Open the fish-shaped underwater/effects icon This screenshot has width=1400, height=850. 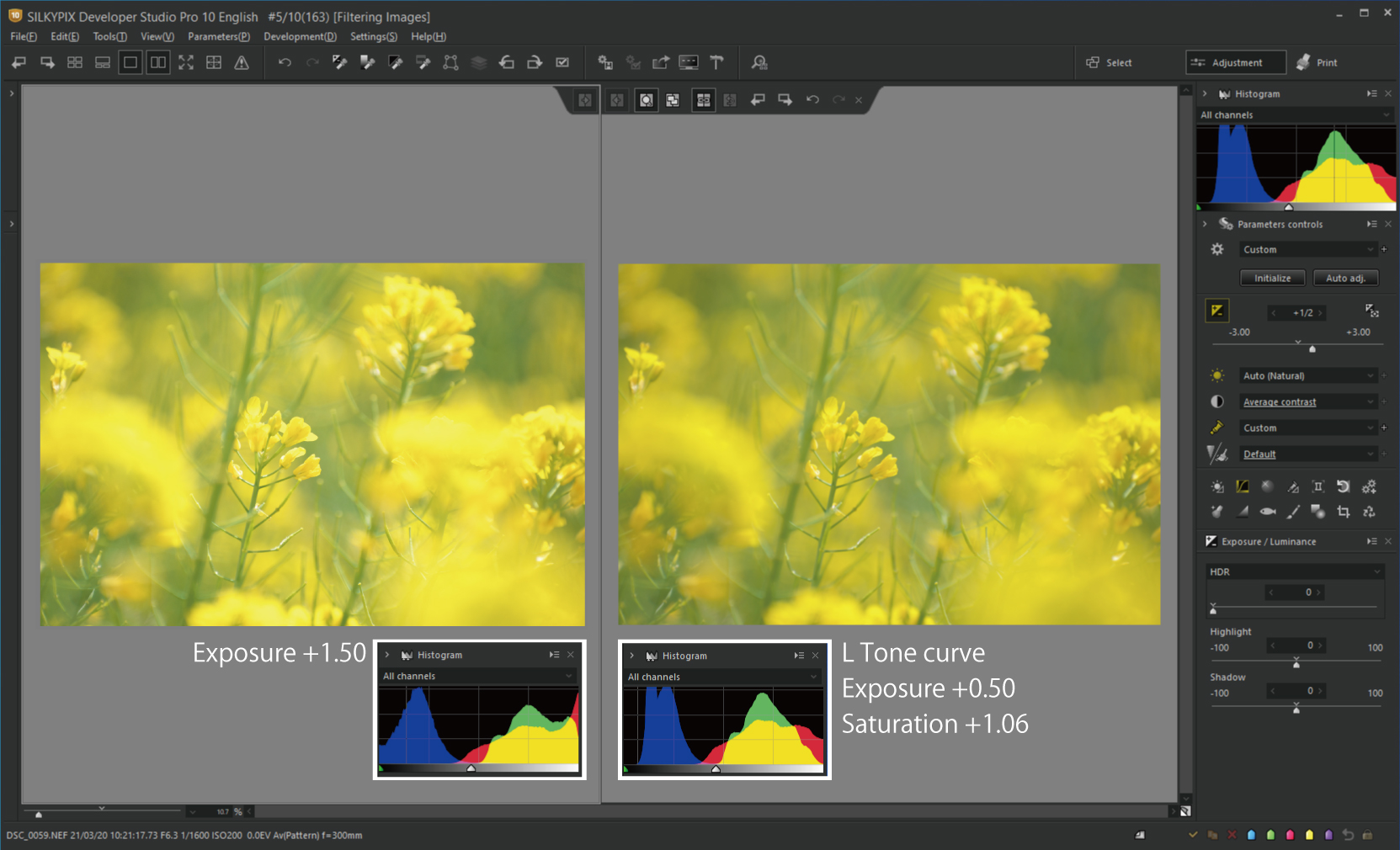click(1268, 511)
